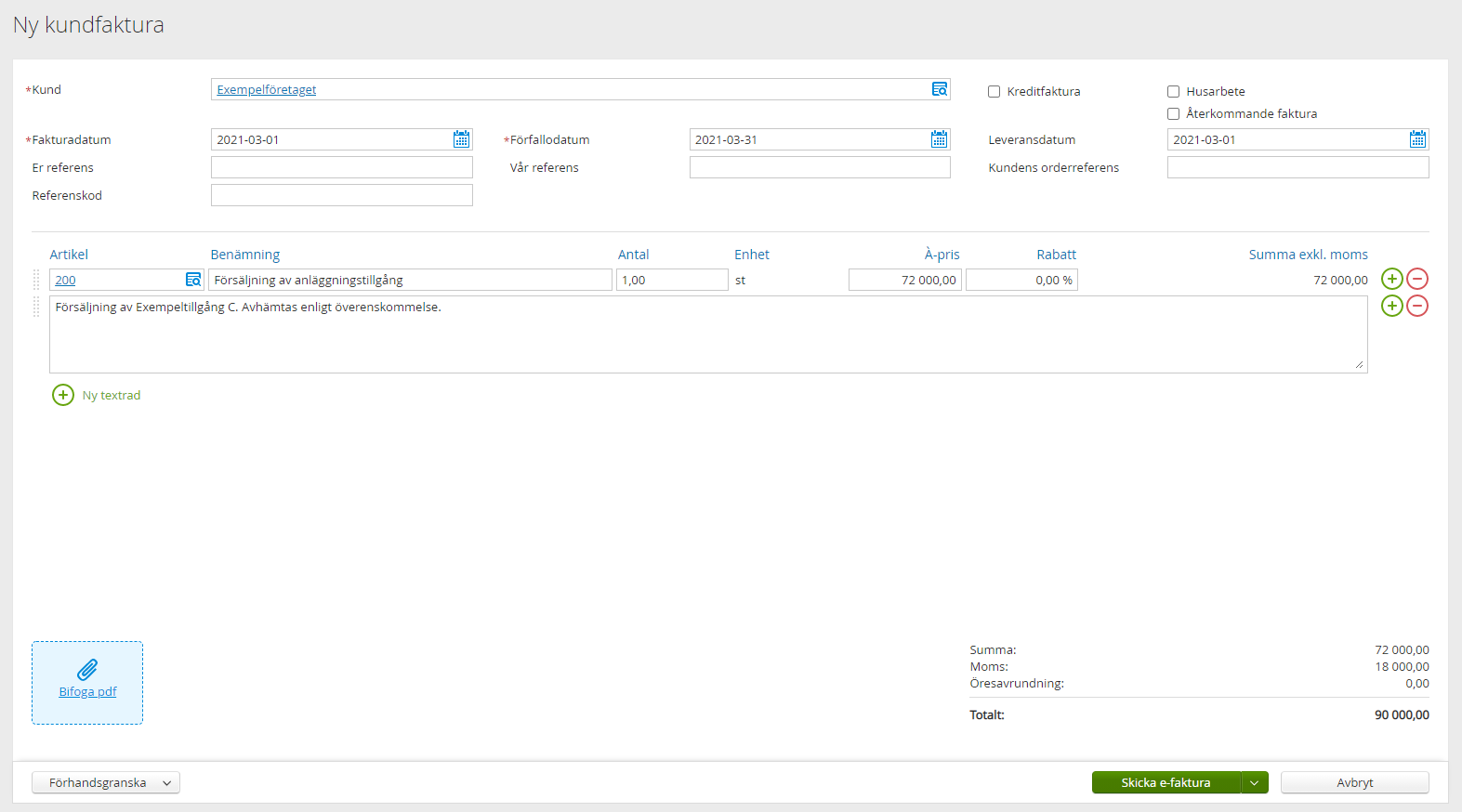
Task: Click the Antal field showing 1,00
Action: (x=672, y=280)
